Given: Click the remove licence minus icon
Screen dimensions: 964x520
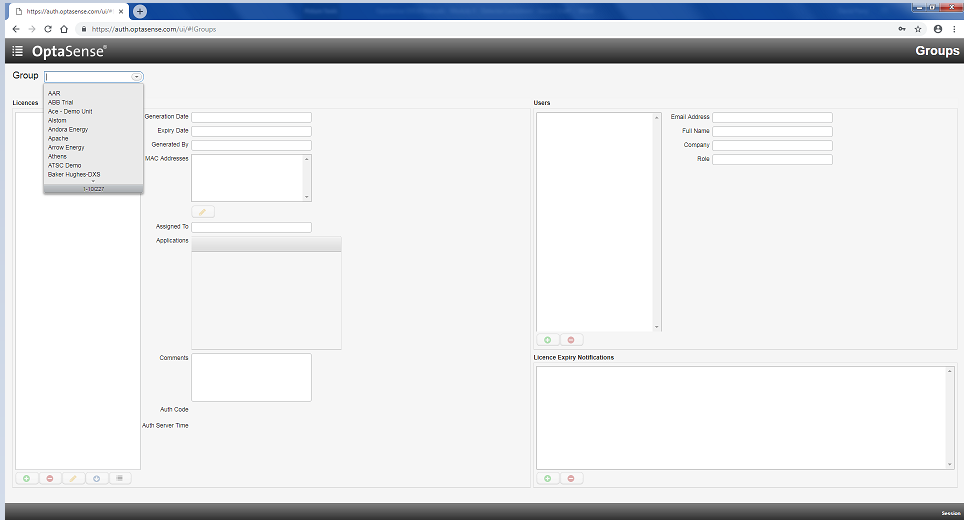Looking at the screenshot, I should 50,479.
